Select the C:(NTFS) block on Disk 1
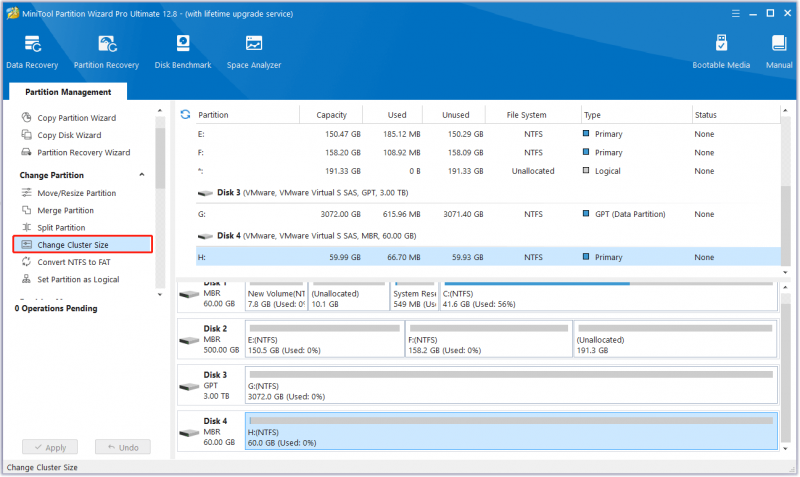The image size is (800, 477). [x=609, y=296]
